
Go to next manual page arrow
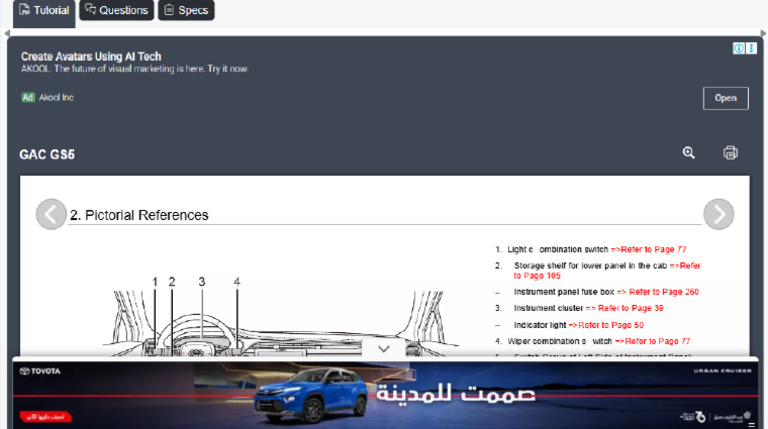coord(719,214)
